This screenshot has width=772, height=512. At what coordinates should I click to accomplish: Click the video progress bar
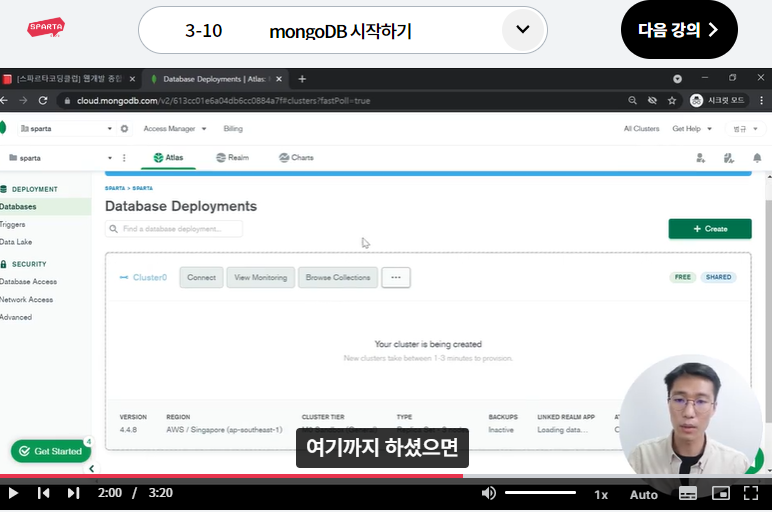pyautogui.click(x=386, y=476)
